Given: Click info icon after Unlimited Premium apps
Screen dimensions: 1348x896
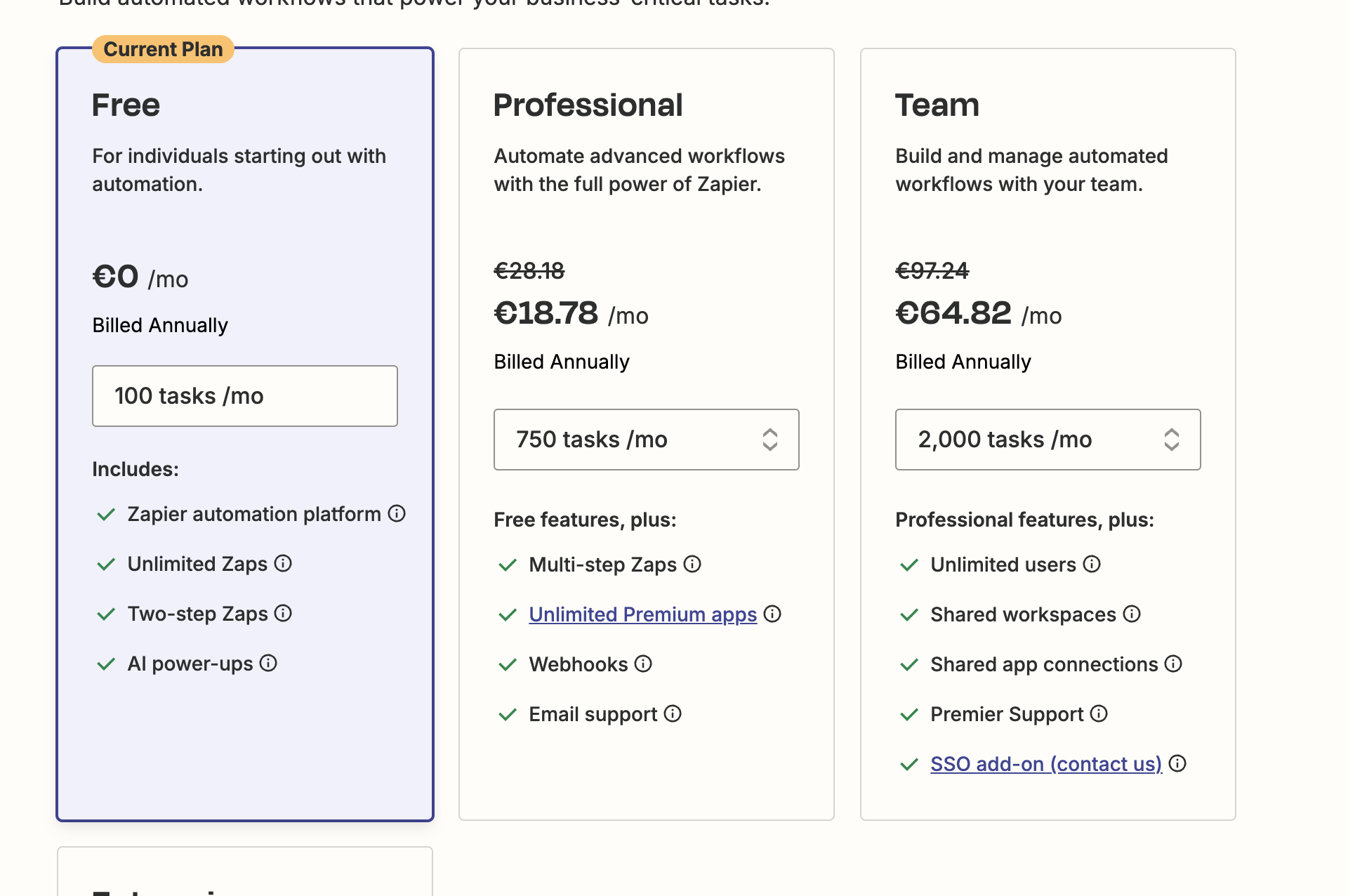Looking at the screenshot, I should point(772,614).
